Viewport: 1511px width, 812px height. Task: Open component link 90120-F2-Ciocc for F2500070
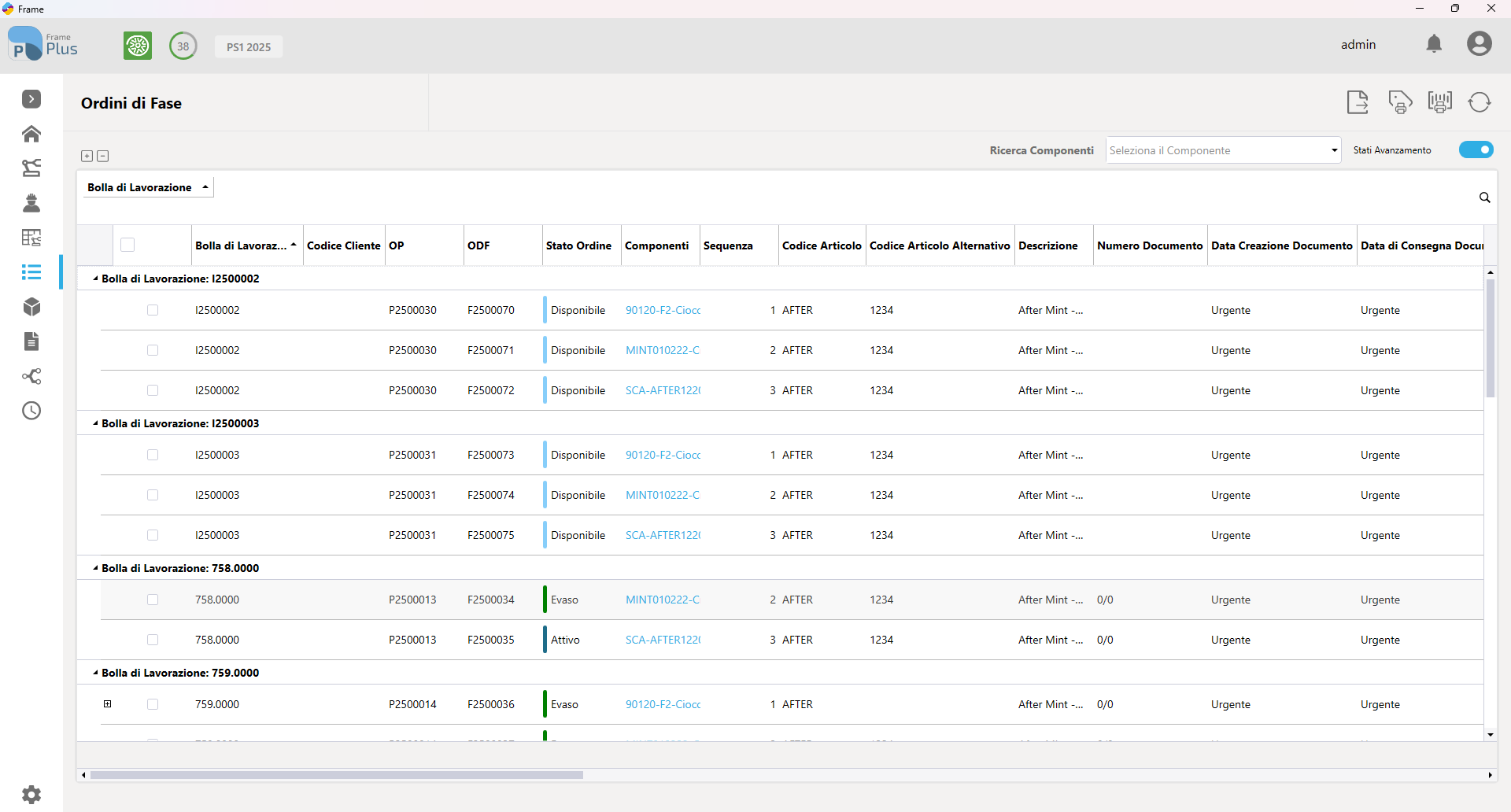click(x=663, y=310)
